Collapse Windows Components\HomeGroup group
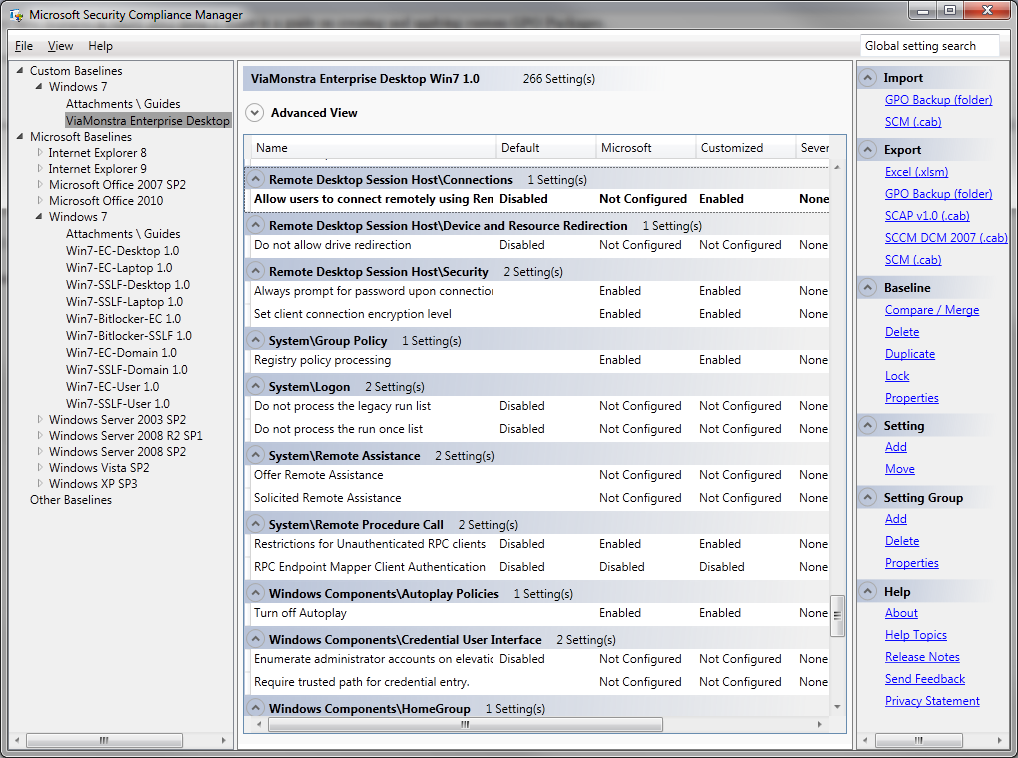 click(x=256, y=708)
